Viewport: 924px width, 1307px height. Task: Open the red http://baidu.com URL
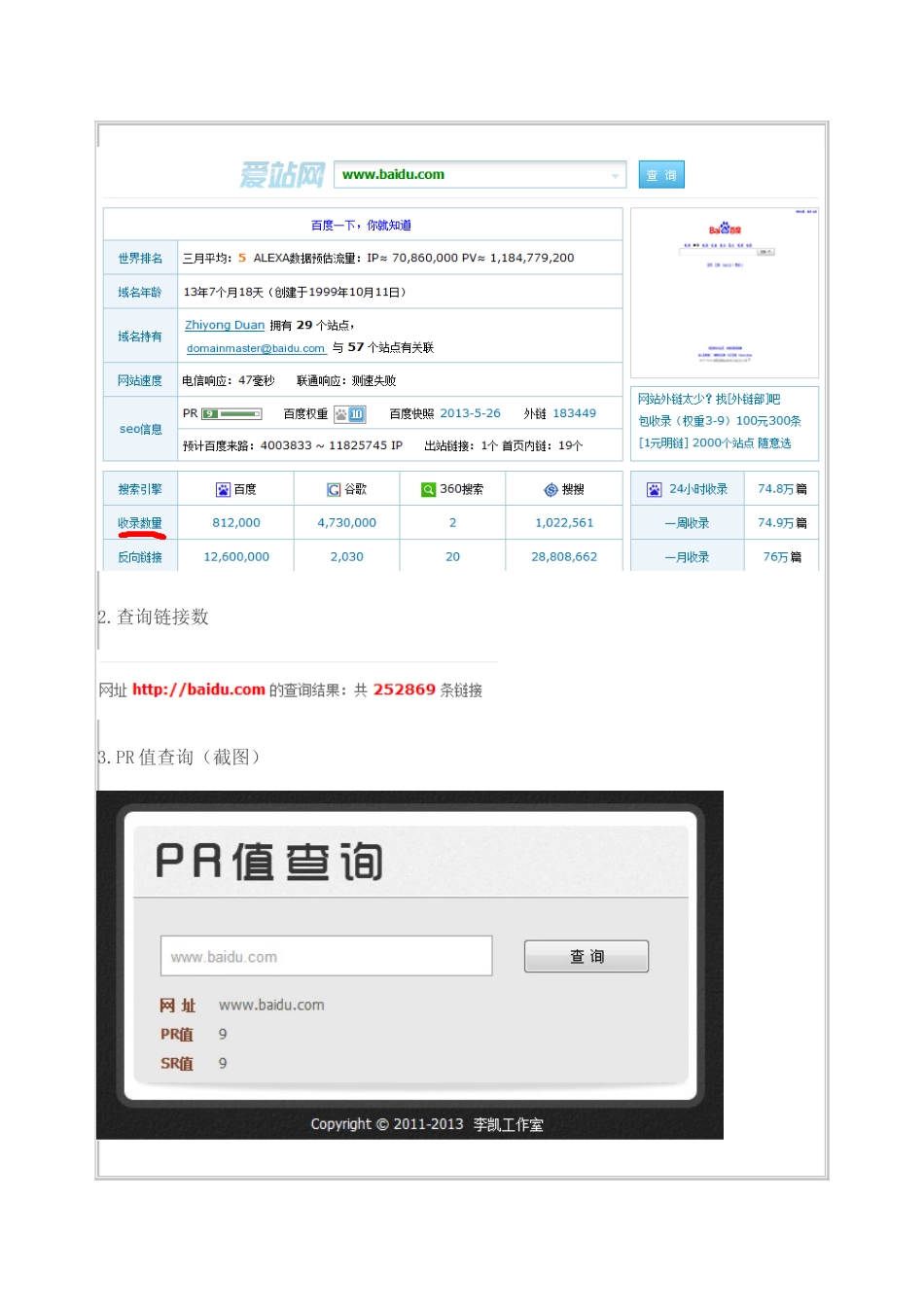(198, 689)
